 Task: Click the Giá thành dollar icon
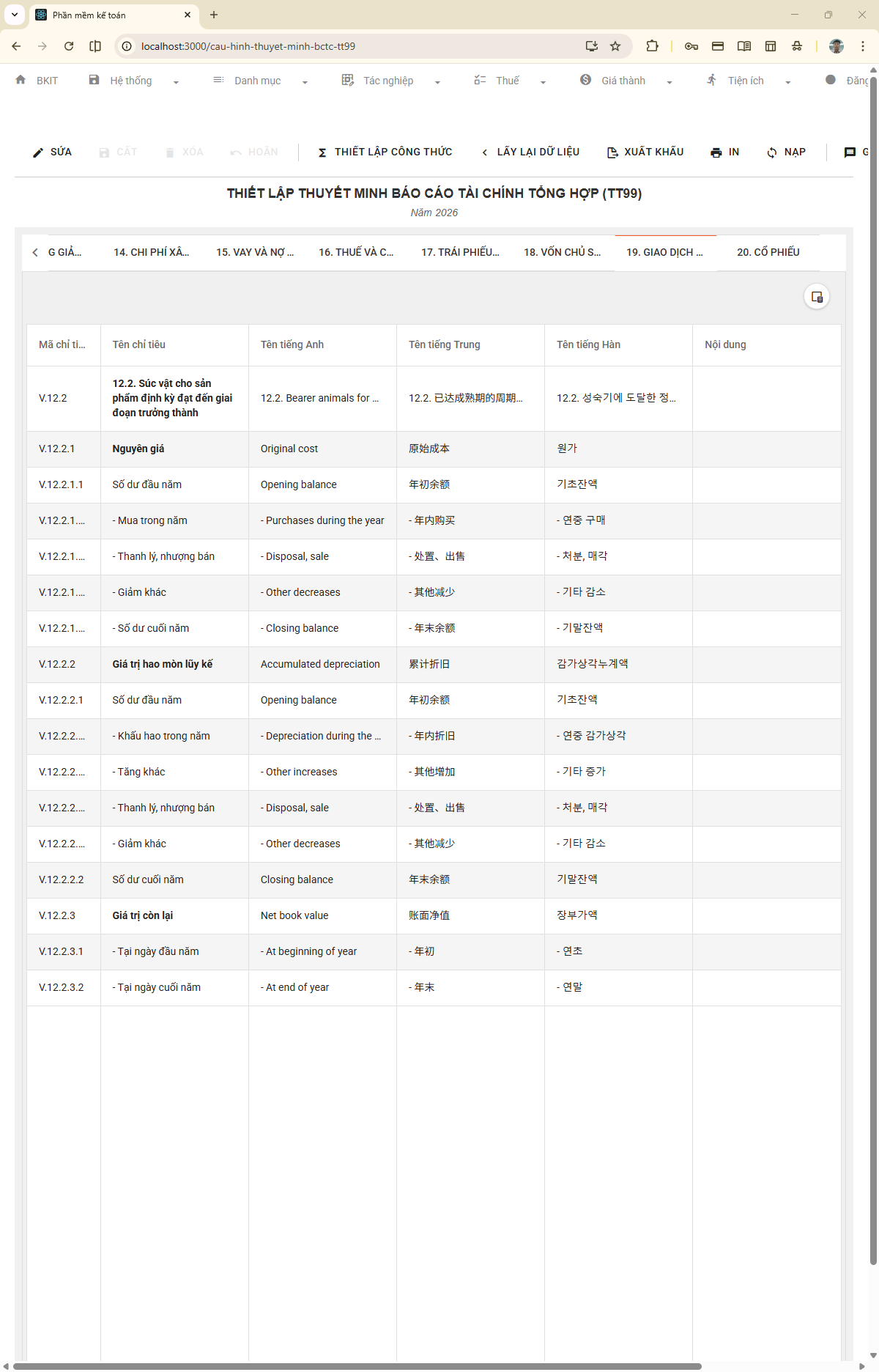pyautogui.click(x=585, y=80)
